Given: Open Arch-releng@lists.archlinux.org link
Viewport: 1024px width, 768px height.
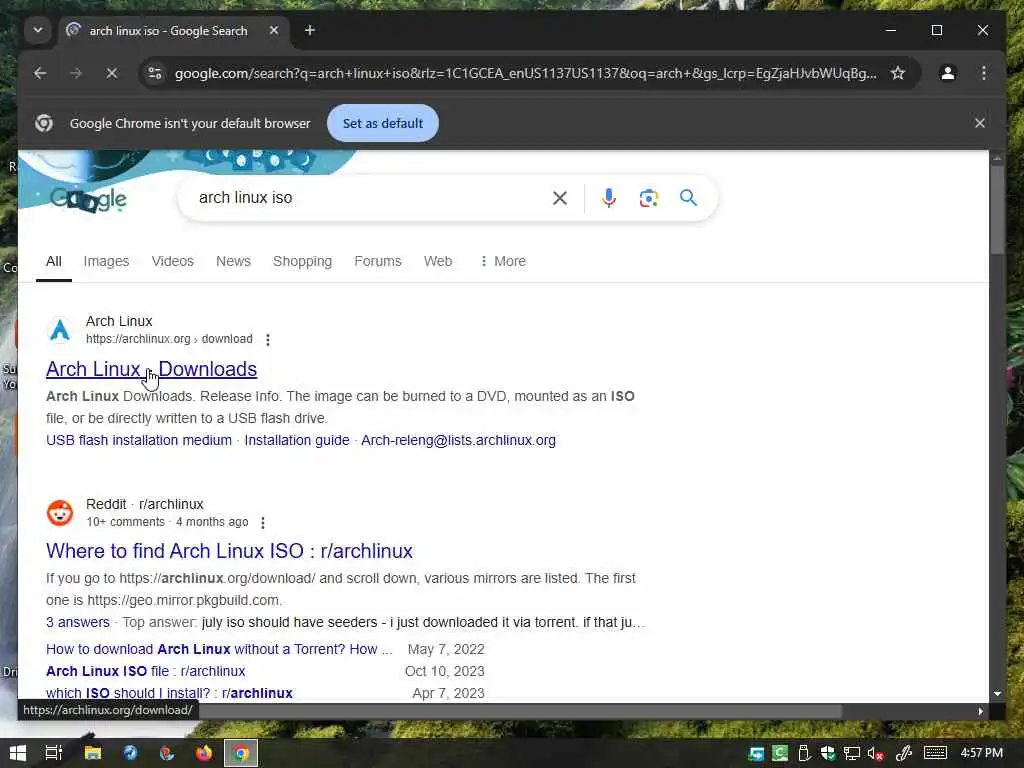Looking at the screenshot, I should pos(458,440).
